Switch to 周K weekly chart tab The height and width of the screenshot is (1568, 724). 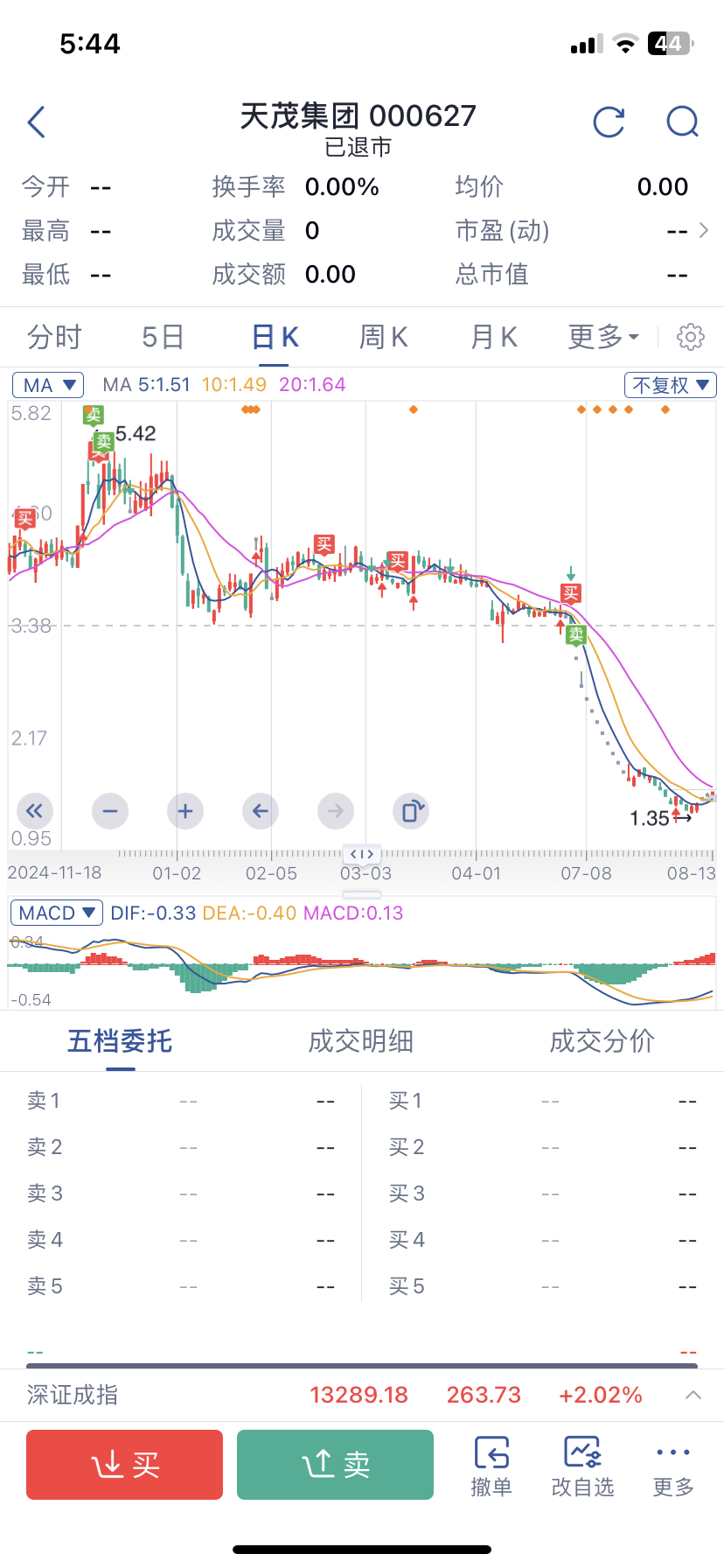384,337
